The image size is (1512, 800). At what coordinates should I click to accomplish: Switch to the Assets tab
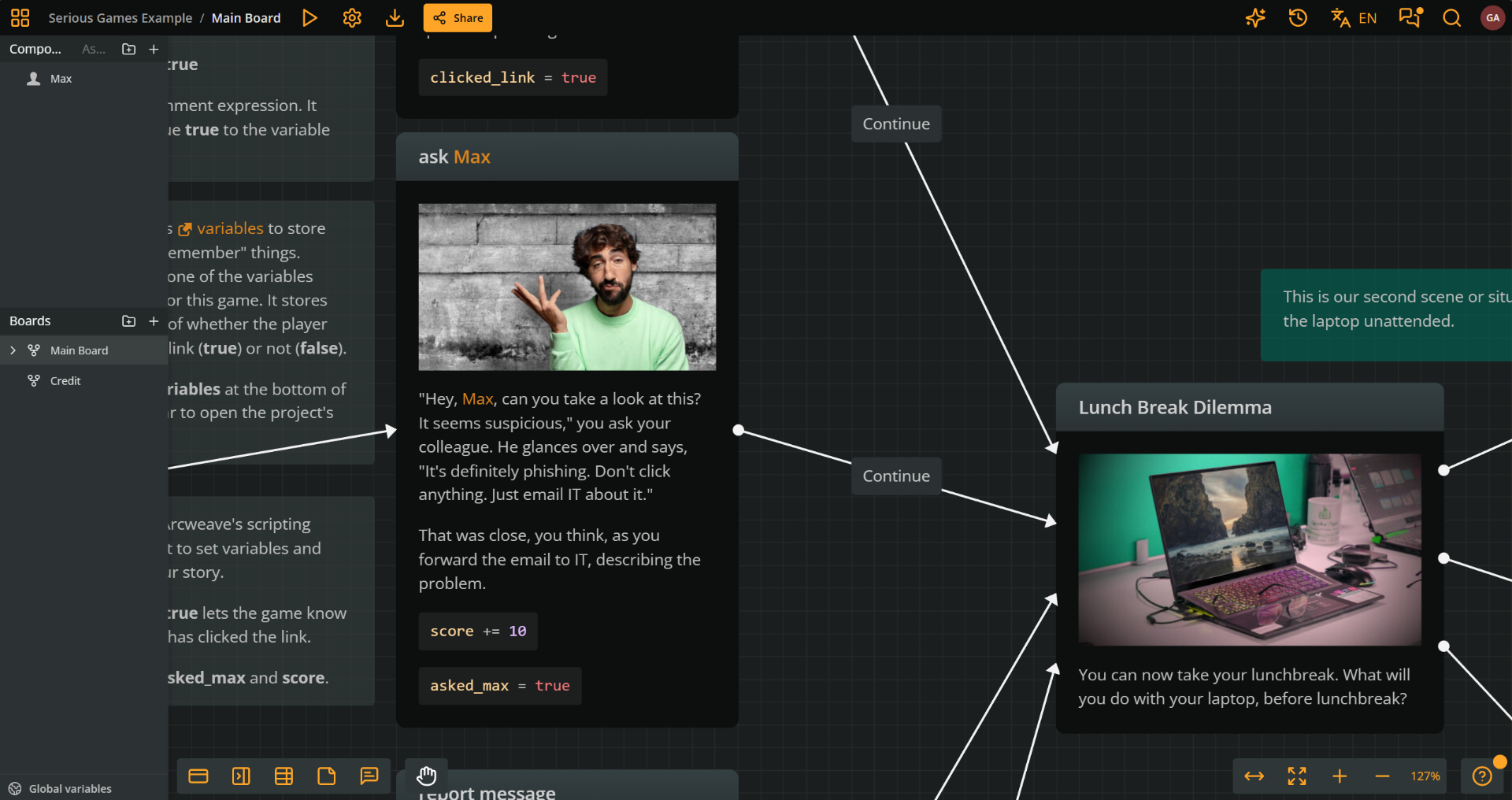[93, 49]
